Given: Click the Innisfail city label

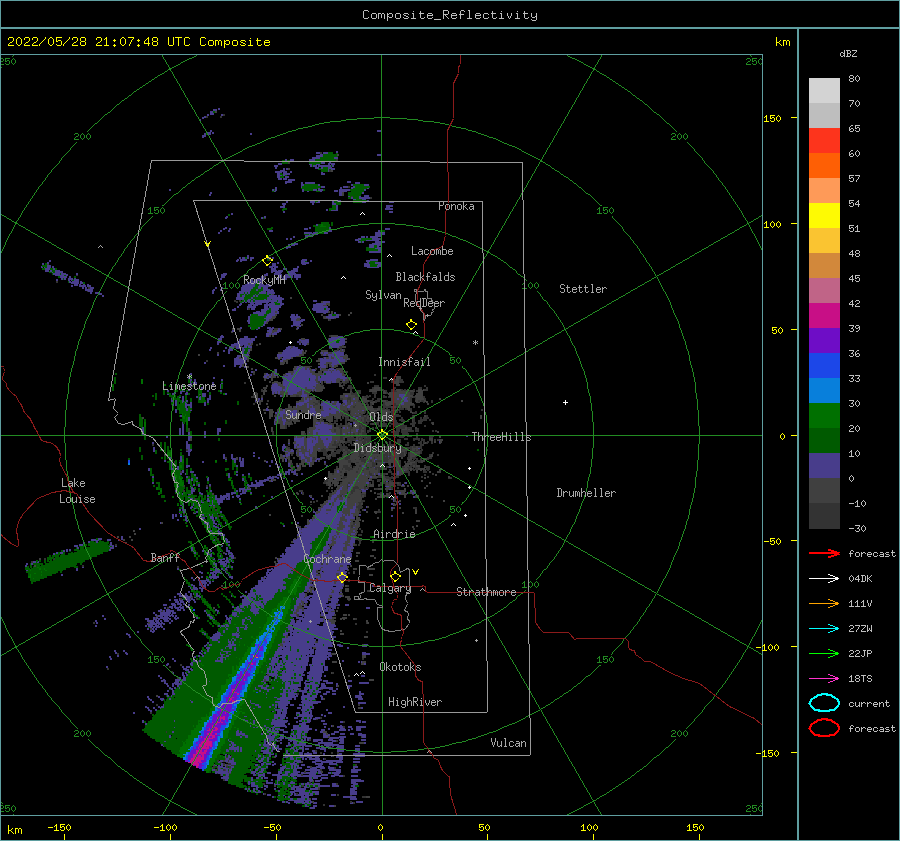Looking at the screenshot, I should 404,362.
